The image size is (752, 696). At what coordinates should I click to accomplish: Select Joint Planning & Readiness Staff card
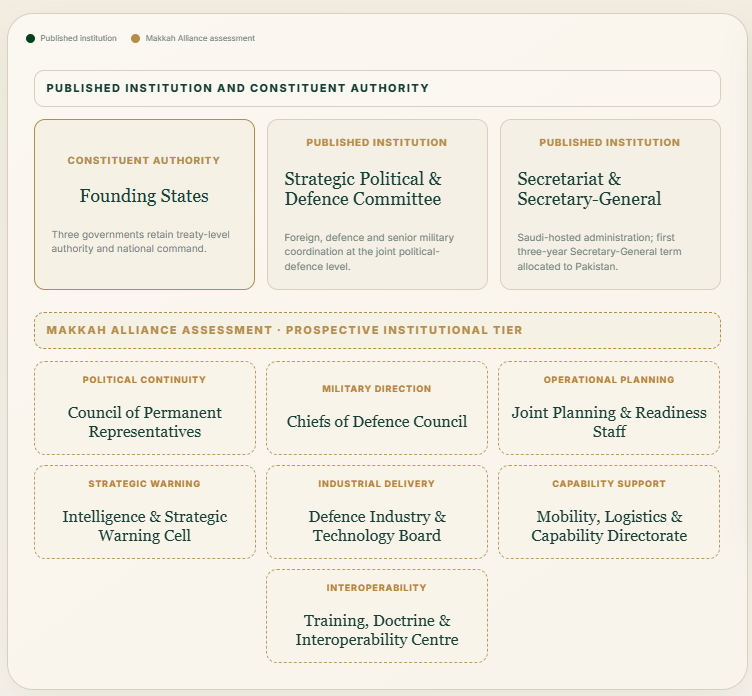[x=609, y=408]
